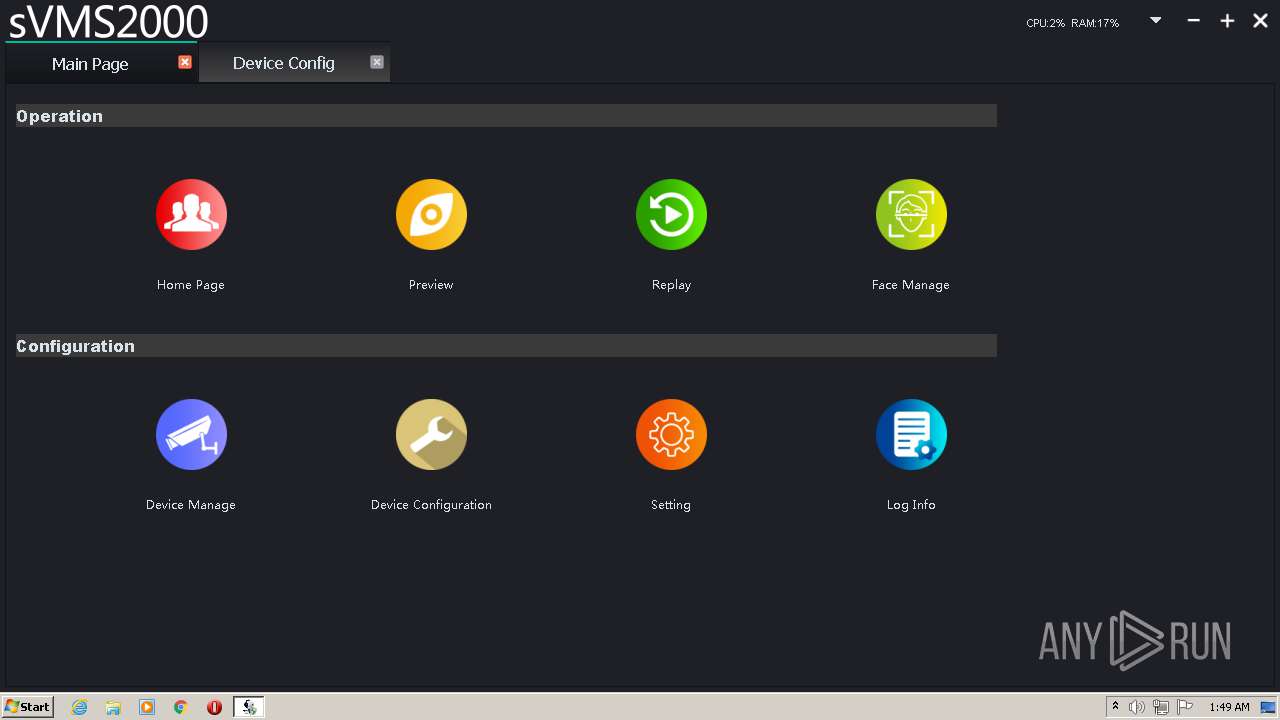Click the Log Info label
The width and height of the screenshot is (1280, 720).
[x=911, y=505]
